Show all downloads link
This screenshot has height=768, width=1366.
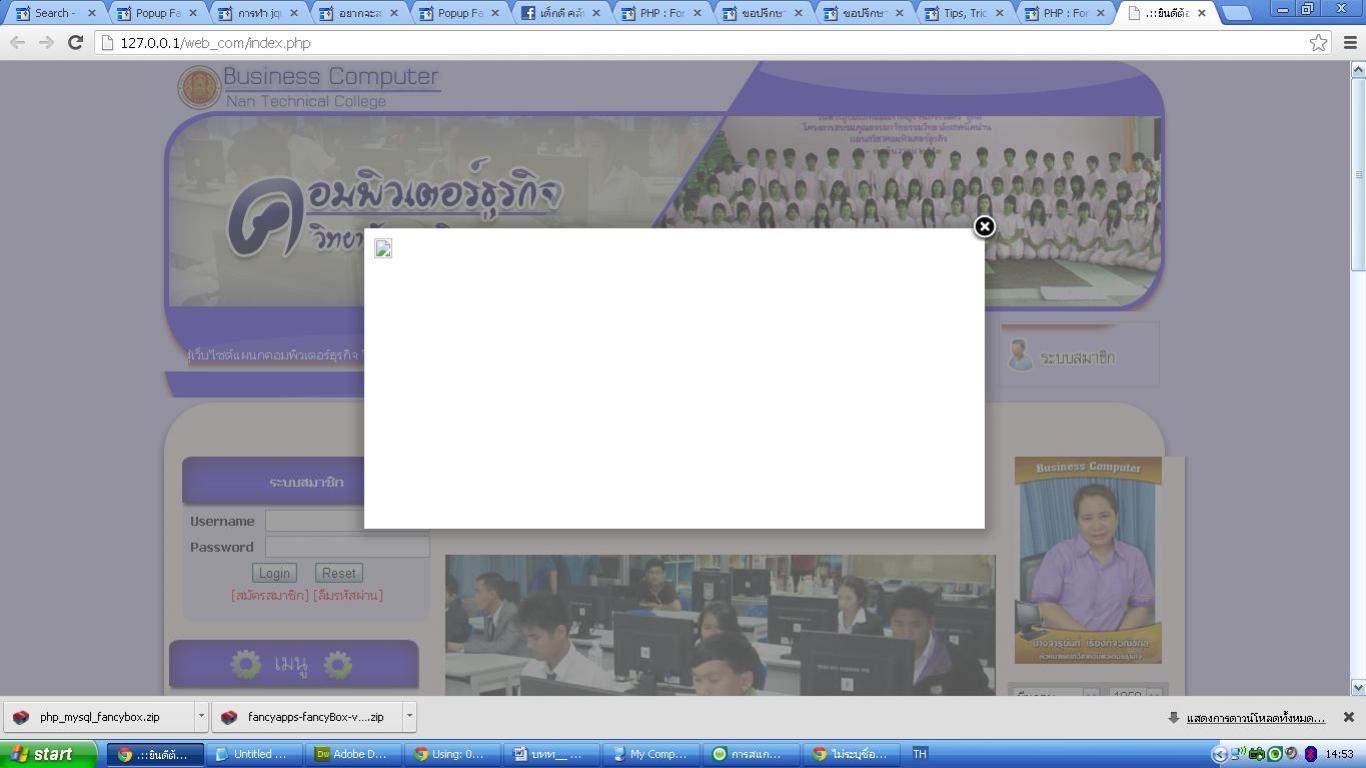click(x=1256, y=718)
